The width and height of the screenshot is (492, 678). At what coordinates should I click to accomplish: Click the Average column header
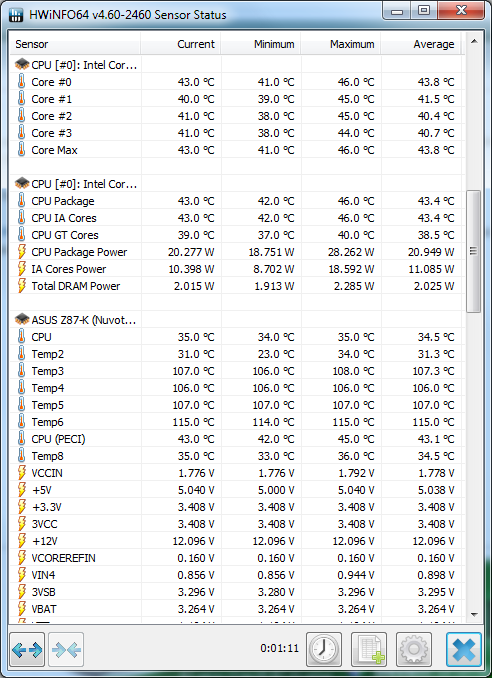(421, 44)
